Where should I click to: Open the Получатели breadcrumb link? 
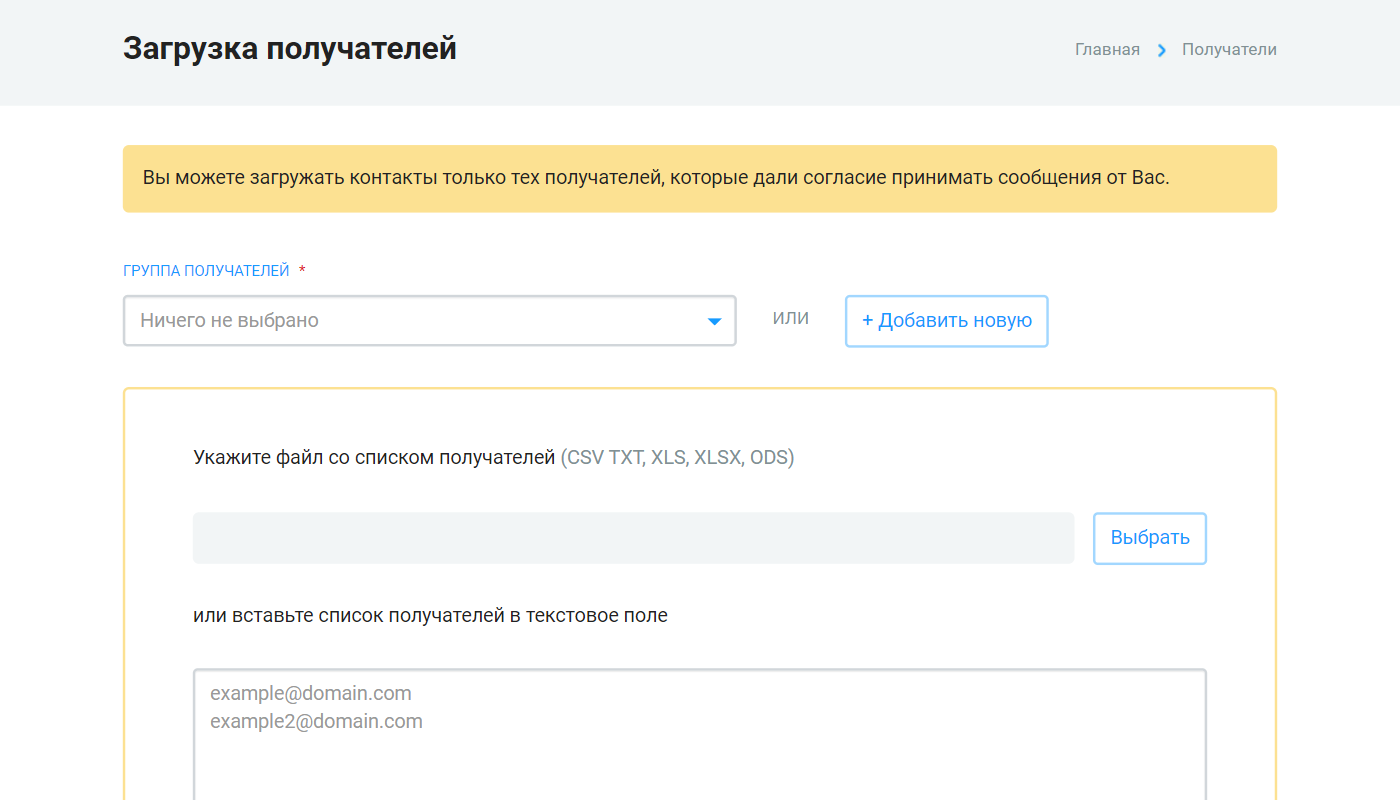pyautogui.click(x=1229, y=49)
